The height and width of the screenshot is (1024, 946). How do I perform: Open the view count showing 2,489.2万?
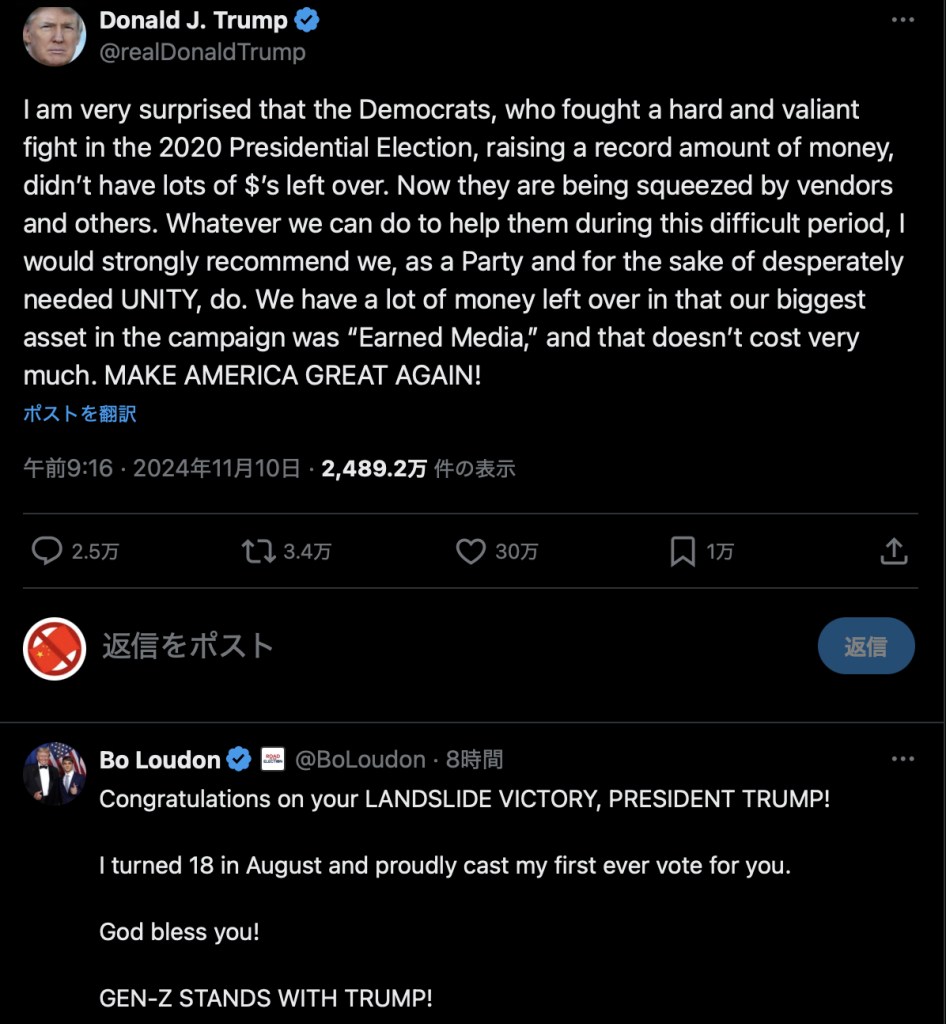pyautogui.click(x=373, y=468)
